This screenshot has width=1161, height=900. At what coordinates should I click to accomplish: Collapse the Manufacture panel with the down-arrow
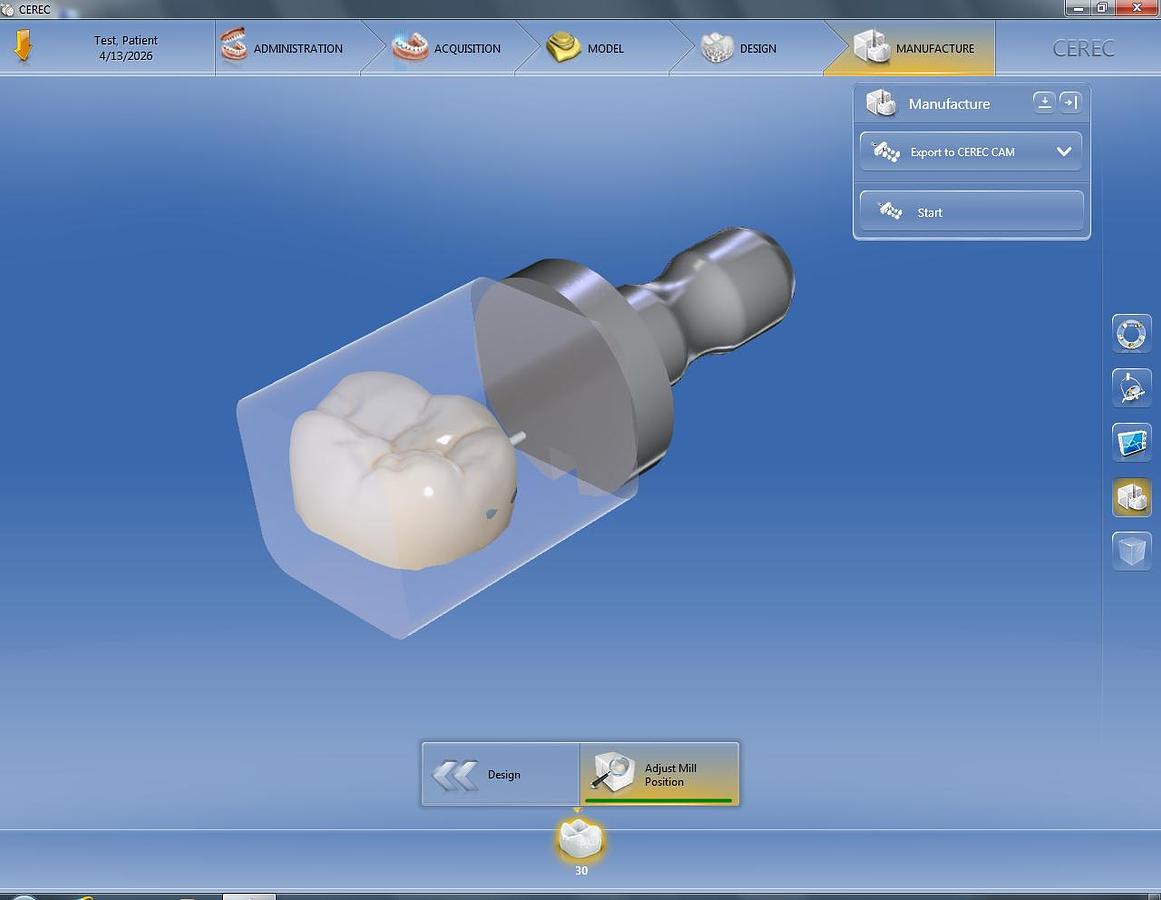(x=1043, y=101)
